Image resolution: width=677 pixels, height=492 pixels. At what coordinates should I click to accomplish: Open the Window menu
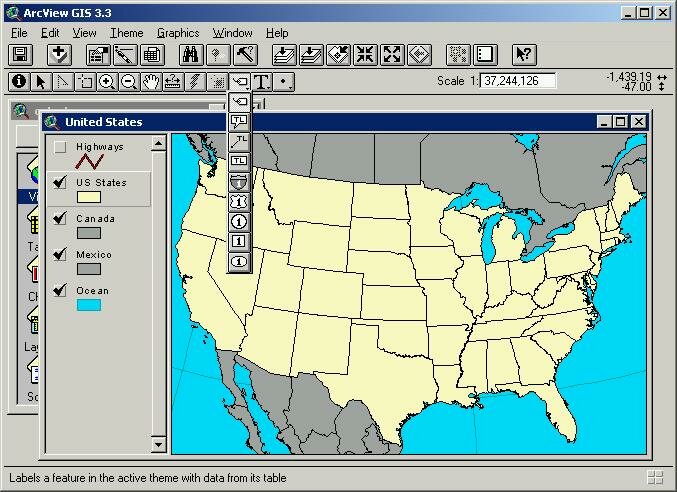[x=232, y=33]
